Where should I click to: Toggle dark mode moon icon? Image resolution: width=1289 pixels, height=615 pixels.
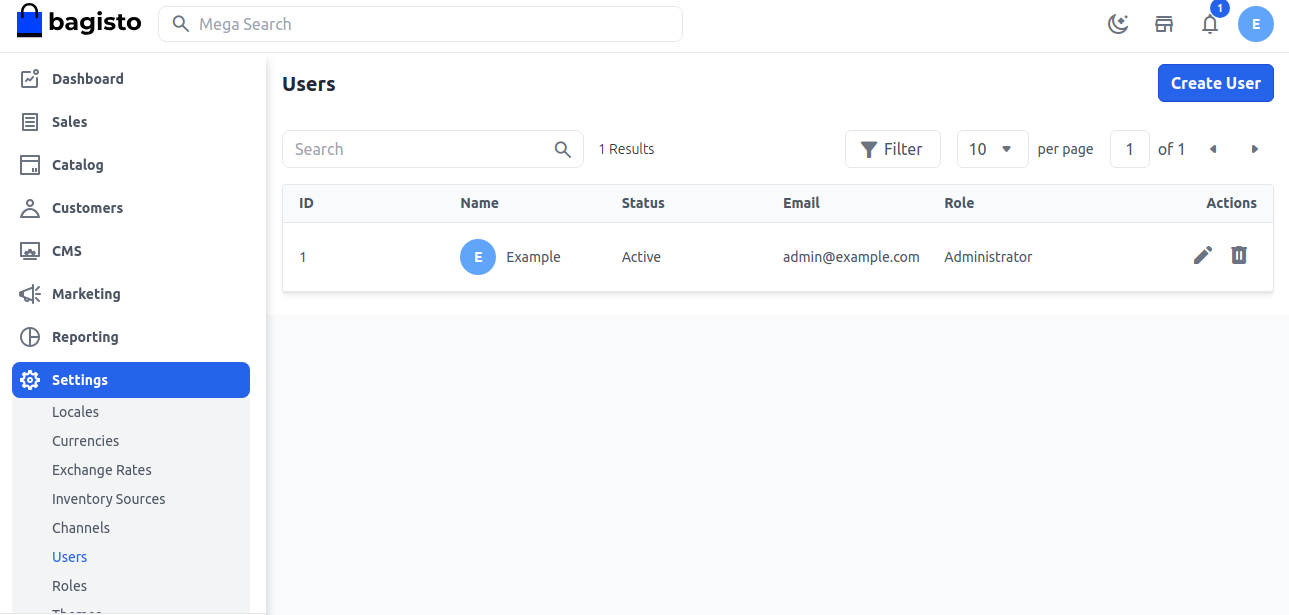[1118, 24]
